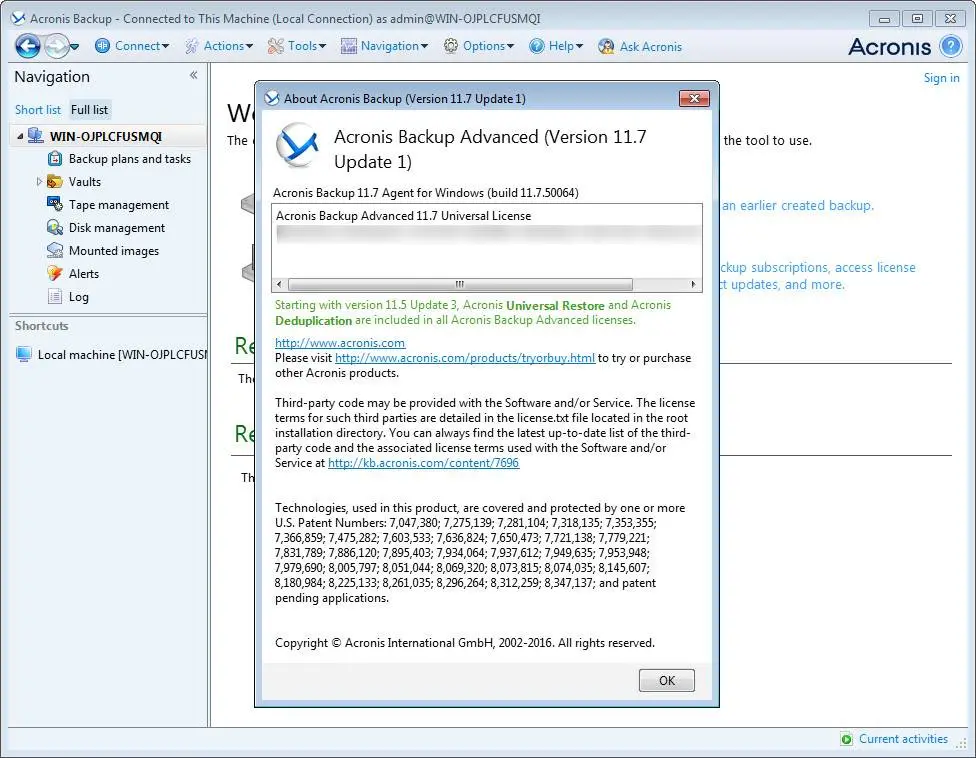Viewport: 976px width, 758px height.
Task: Click the Log document icon
Action: [55, 296]
